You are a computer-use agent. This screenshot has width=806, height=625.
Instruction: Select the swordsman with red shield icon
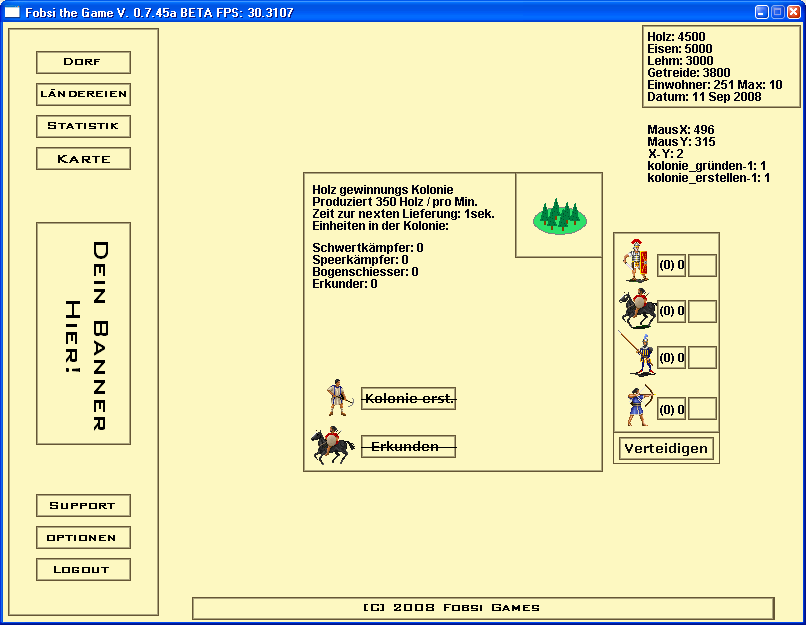click(635, 263)
